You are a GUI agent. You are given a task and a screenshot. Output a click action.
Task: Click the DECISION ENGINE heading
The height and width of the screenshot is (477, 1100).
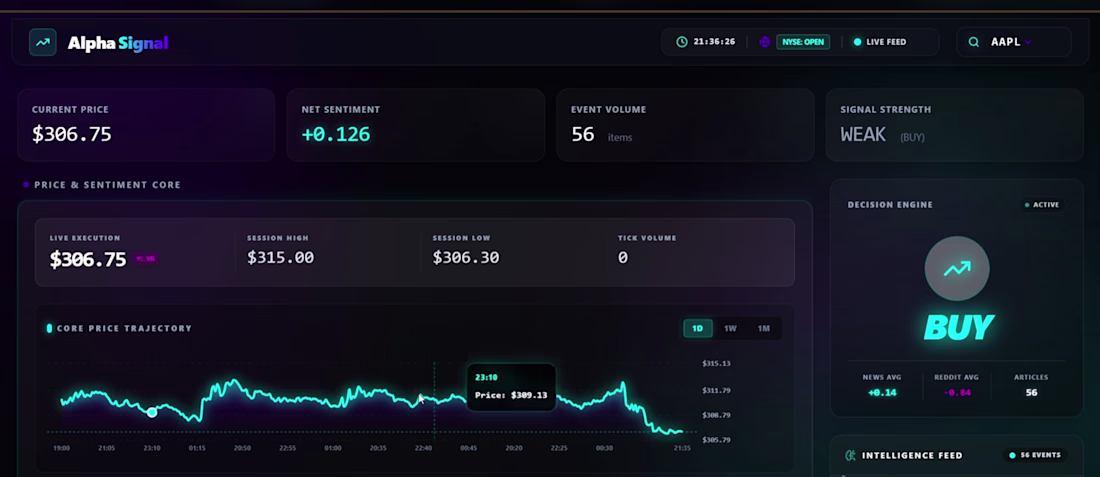pyautogui.click(x=890, y=205)
